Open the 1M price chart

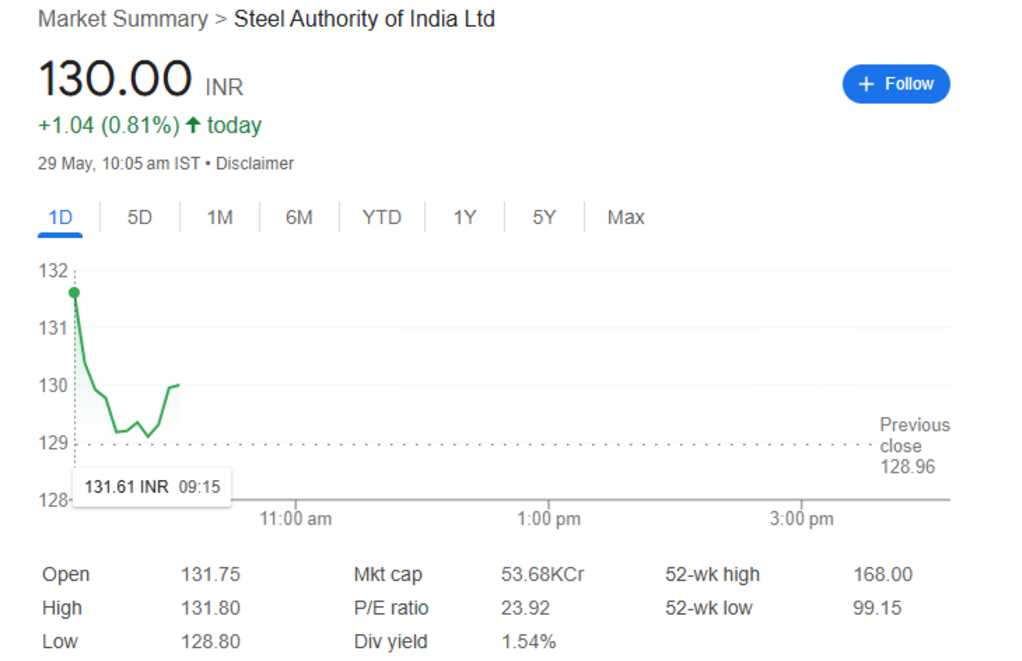[x=219, y=216]
